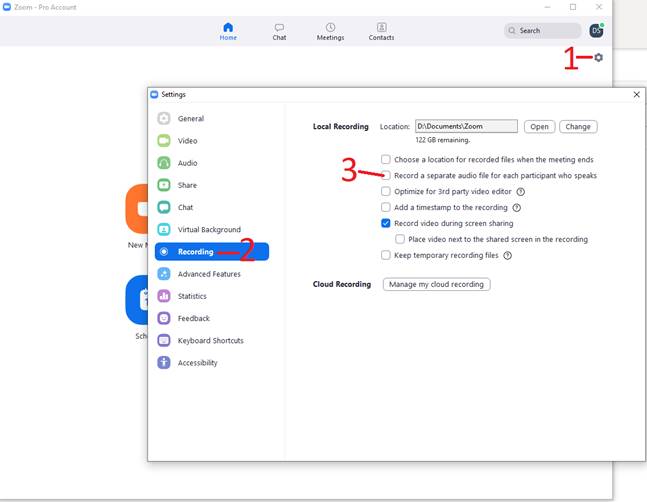Click the Local Recording heading

[x=340, y=127]
